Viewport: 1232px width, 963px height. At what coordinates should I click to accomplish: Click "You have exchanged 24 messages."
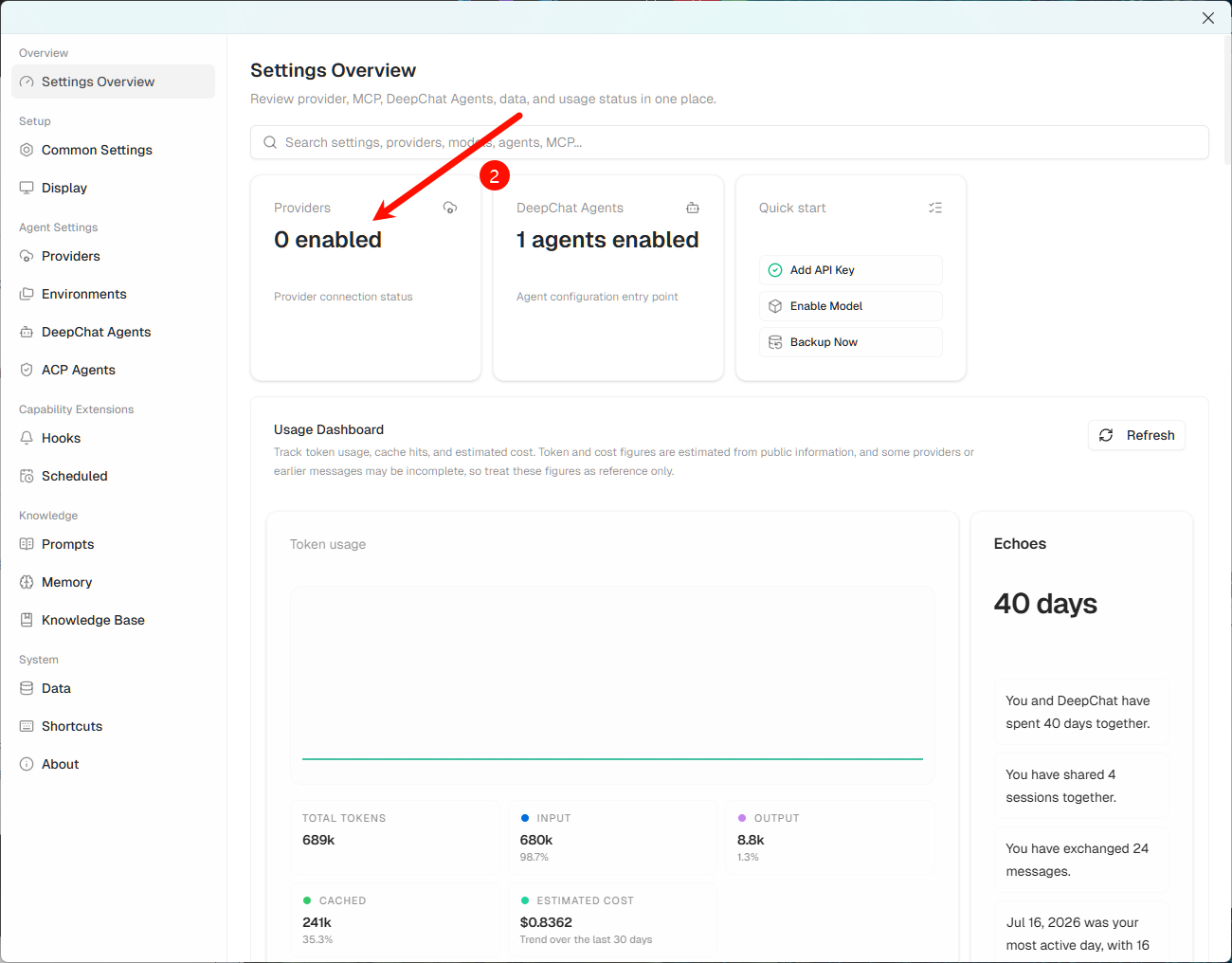pyautogui.click(x=1078, y=860)
